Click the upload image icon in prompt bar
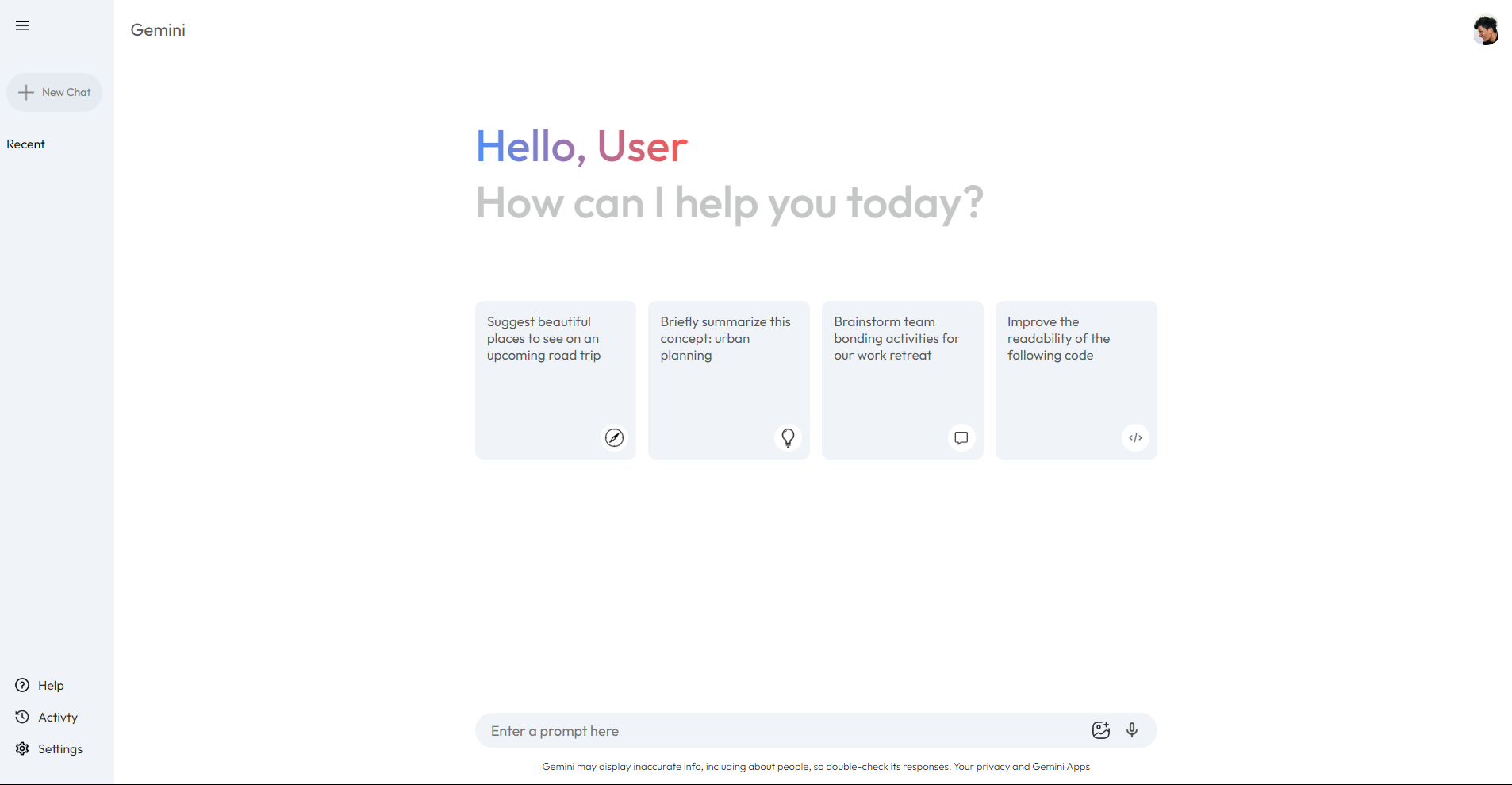 1100,730
